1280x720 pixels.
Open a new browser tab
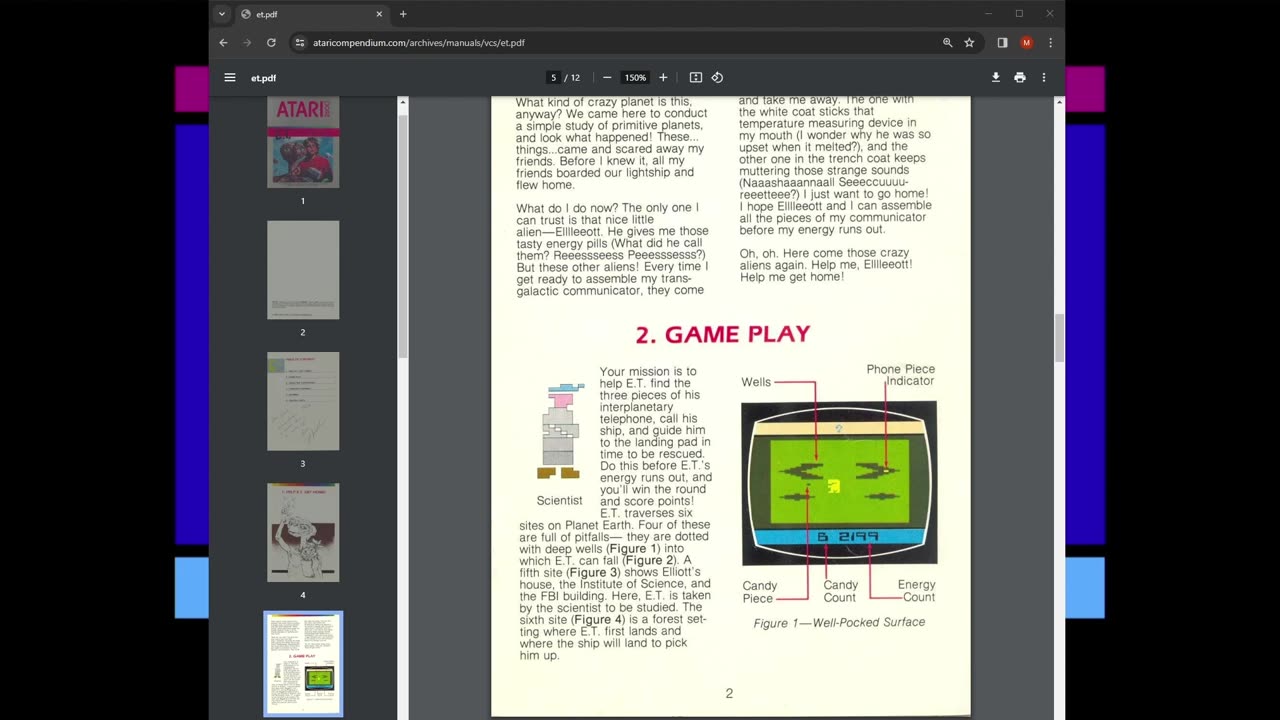point(403,14)
